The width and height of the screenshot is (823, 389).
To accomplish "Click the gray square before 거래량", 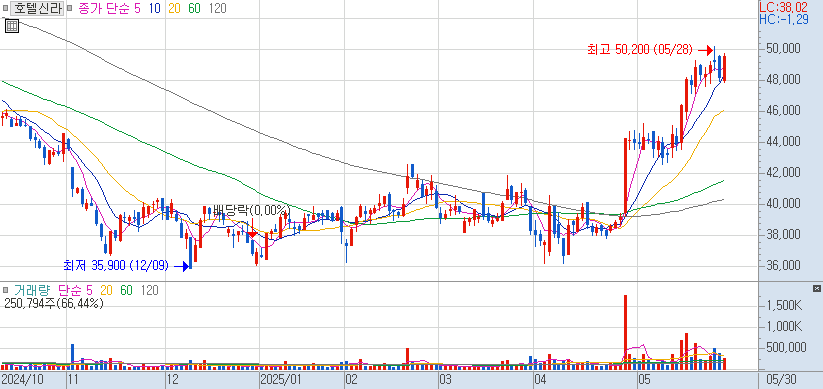I will coord(5,290).
